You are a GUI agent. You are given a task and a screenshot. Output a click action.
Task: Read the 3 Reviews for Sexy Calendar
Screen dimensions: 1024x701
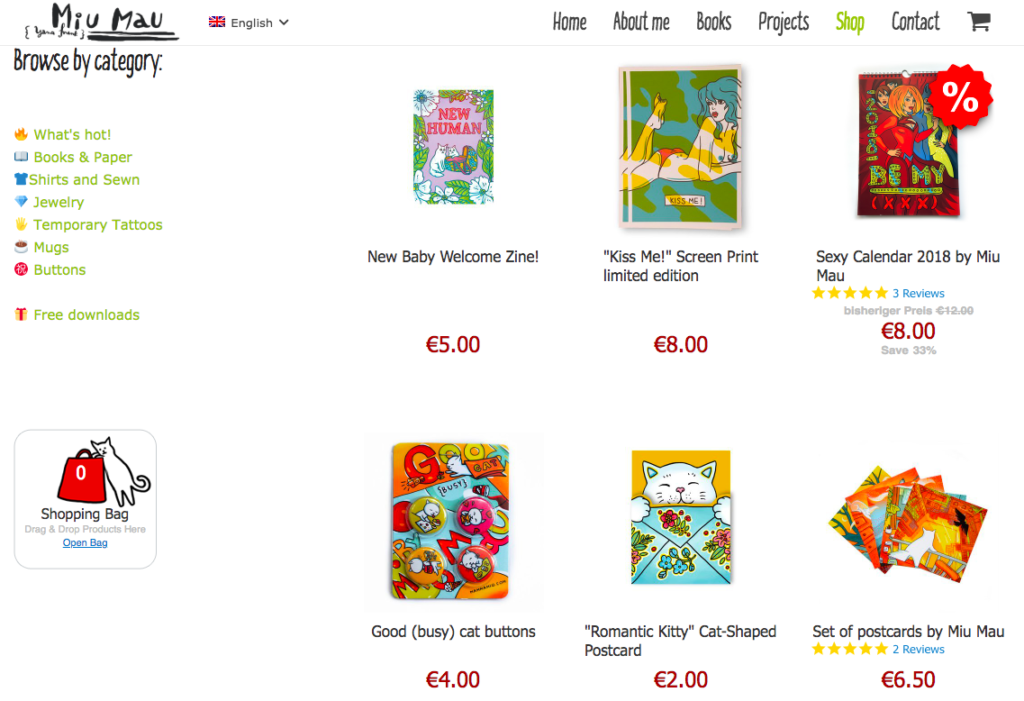[918, 293]
